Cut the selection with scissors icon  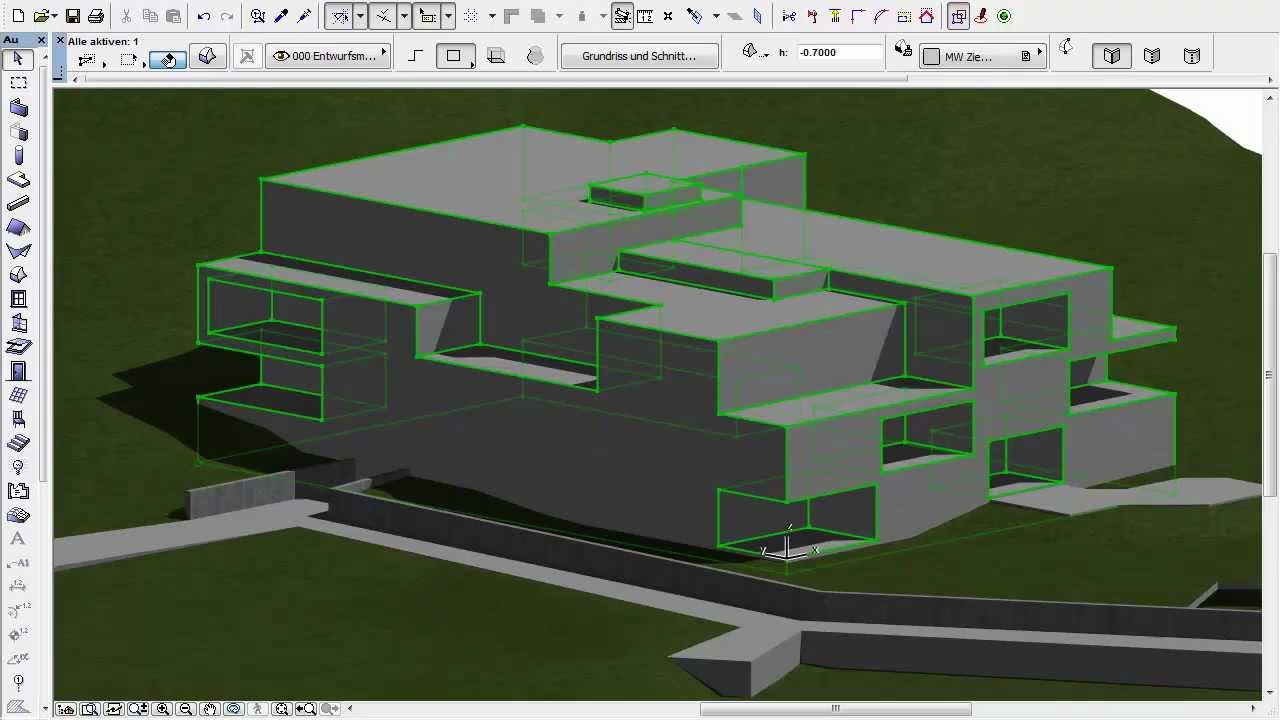point(127,16)
